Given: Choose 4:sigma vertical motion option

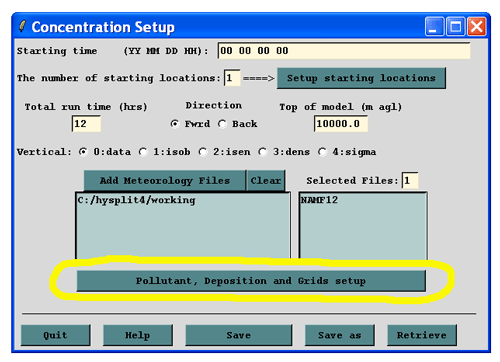Looking at the screenshot, I should [x=322, y=152].
